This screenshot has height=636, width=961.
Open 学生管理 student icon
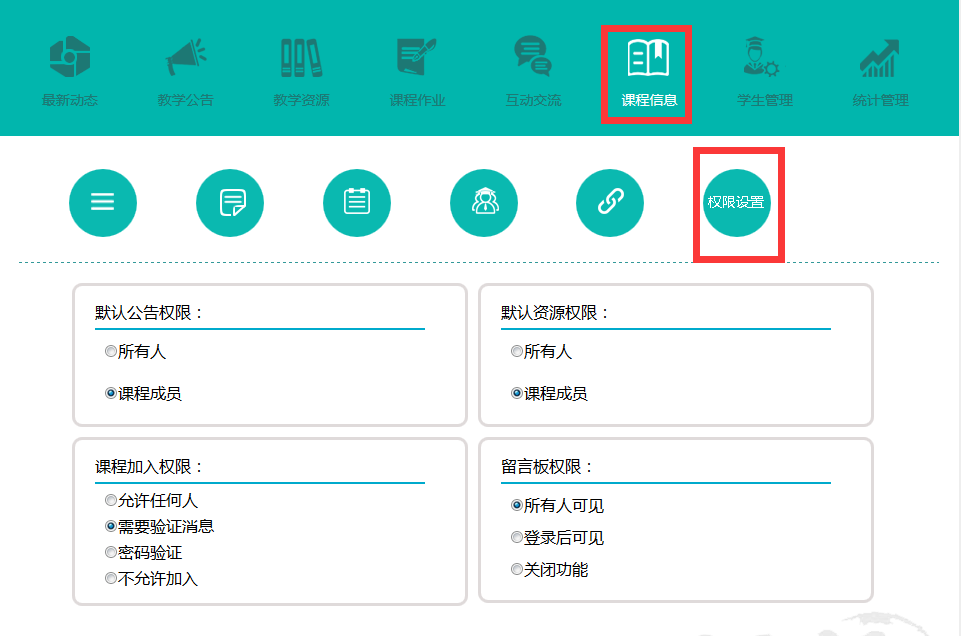765,58
